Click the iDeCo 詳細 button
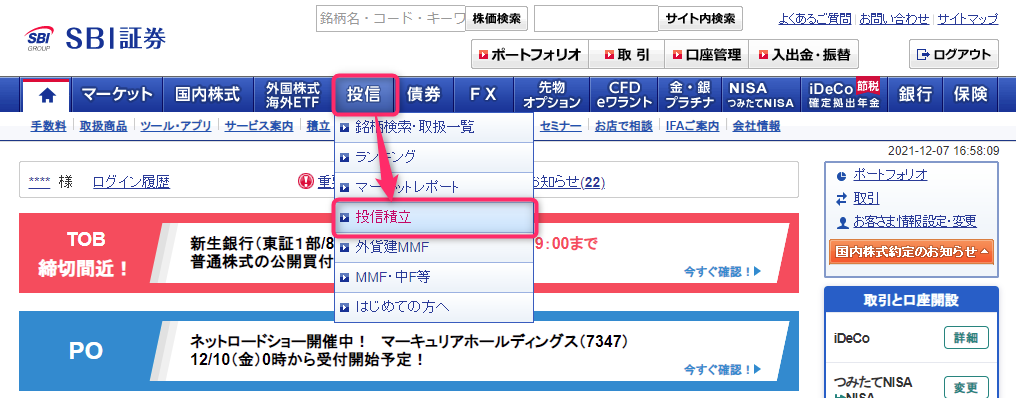 (966, 338)
